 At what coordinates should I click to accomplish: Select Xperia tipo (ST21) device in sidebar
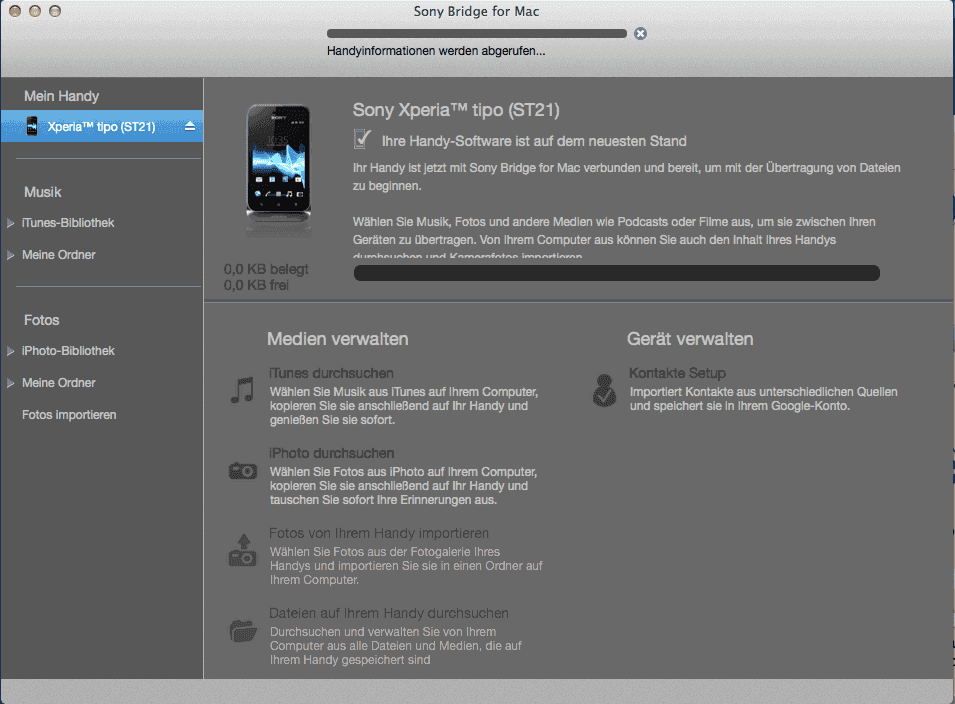coord(102,126)
